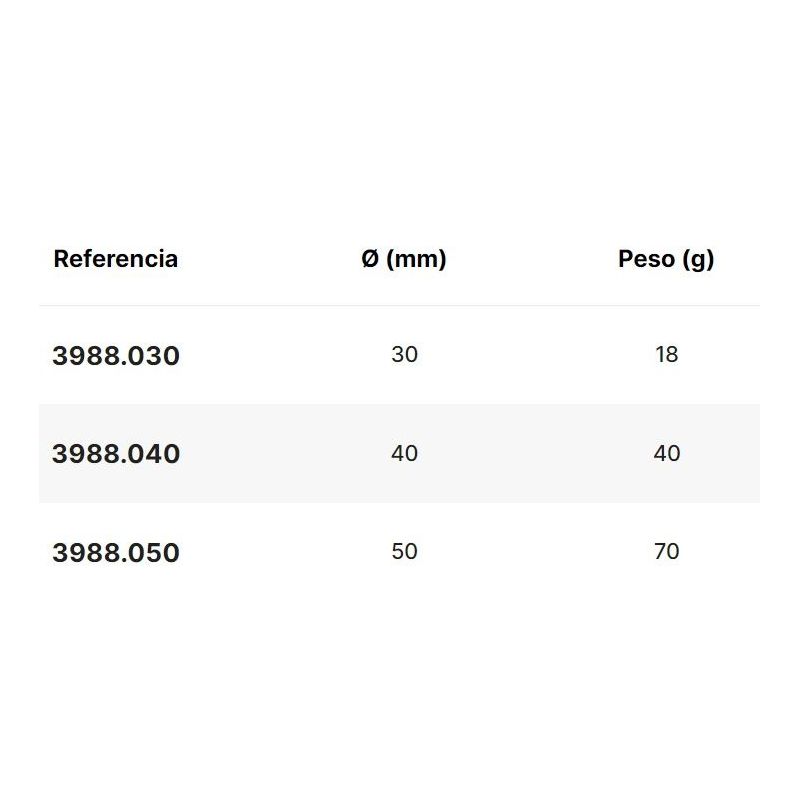Select reference 3988.040
This screenshot has width=800, height=800.
pyautogui.click(x=116, y=454)
